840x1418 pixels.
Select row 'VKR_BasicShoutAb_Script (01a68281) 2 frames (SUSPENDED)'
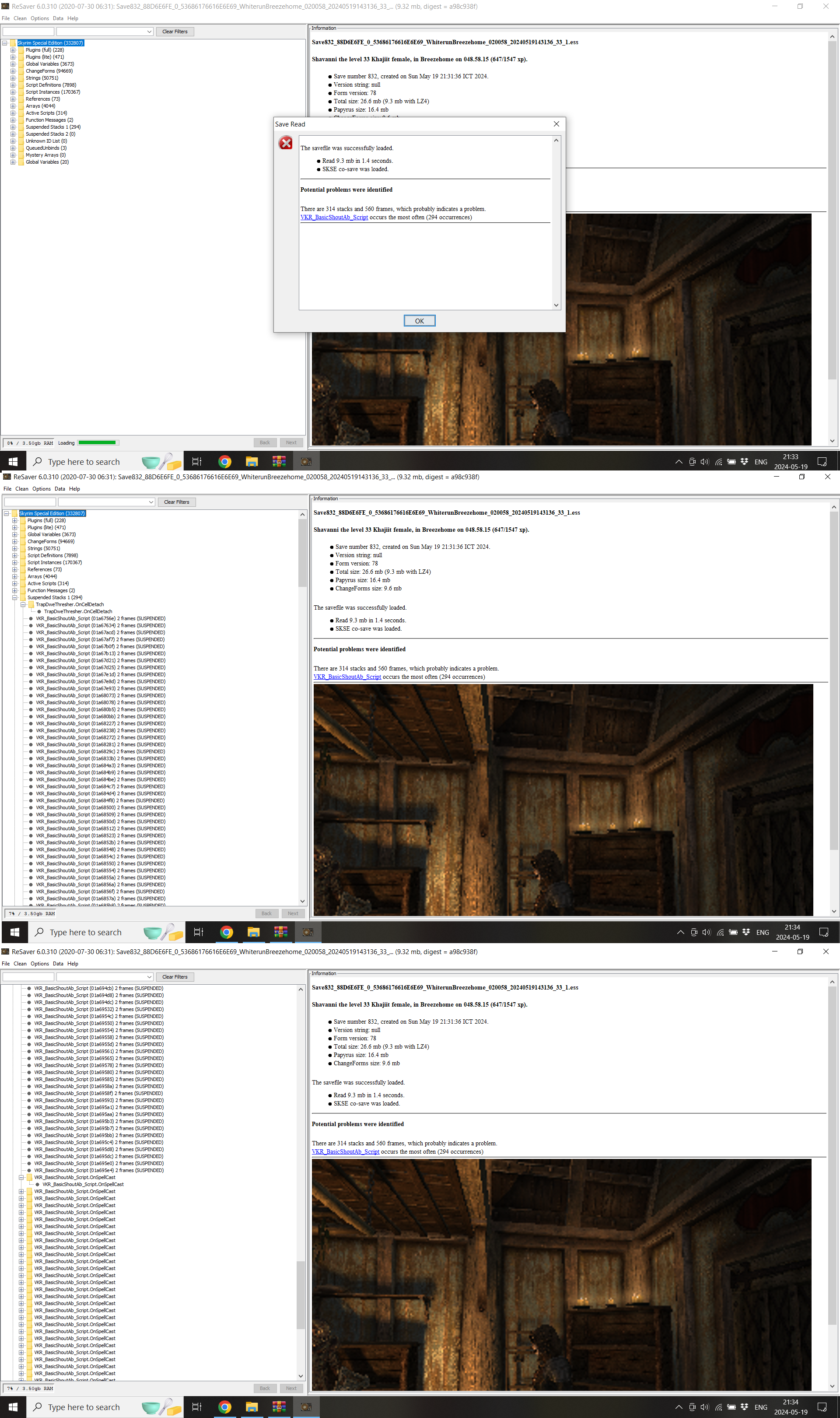(x=101, y=745)
